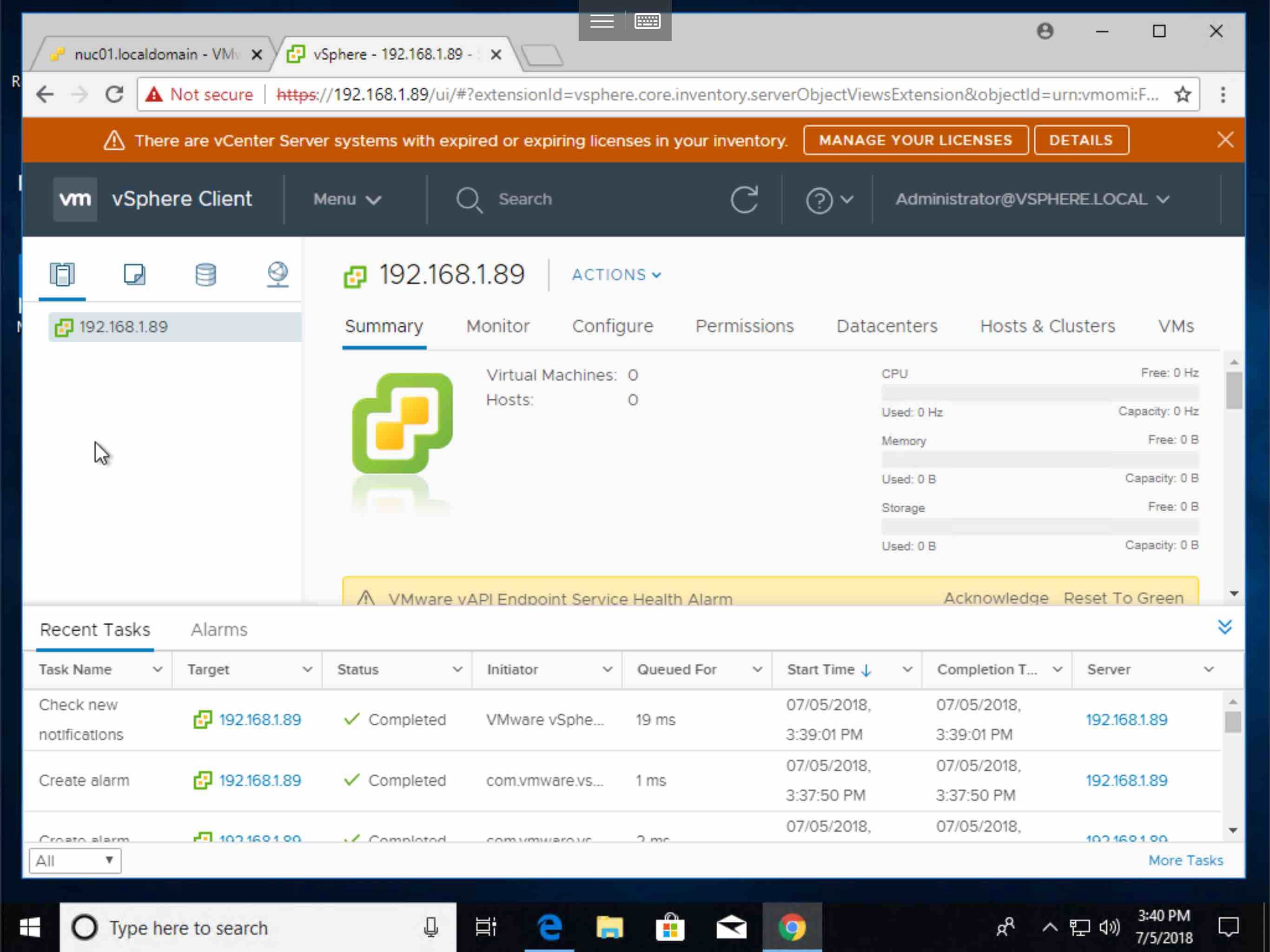Close the vSphere 192.168.1.89 tab
1270x952 pixels.
496,54
